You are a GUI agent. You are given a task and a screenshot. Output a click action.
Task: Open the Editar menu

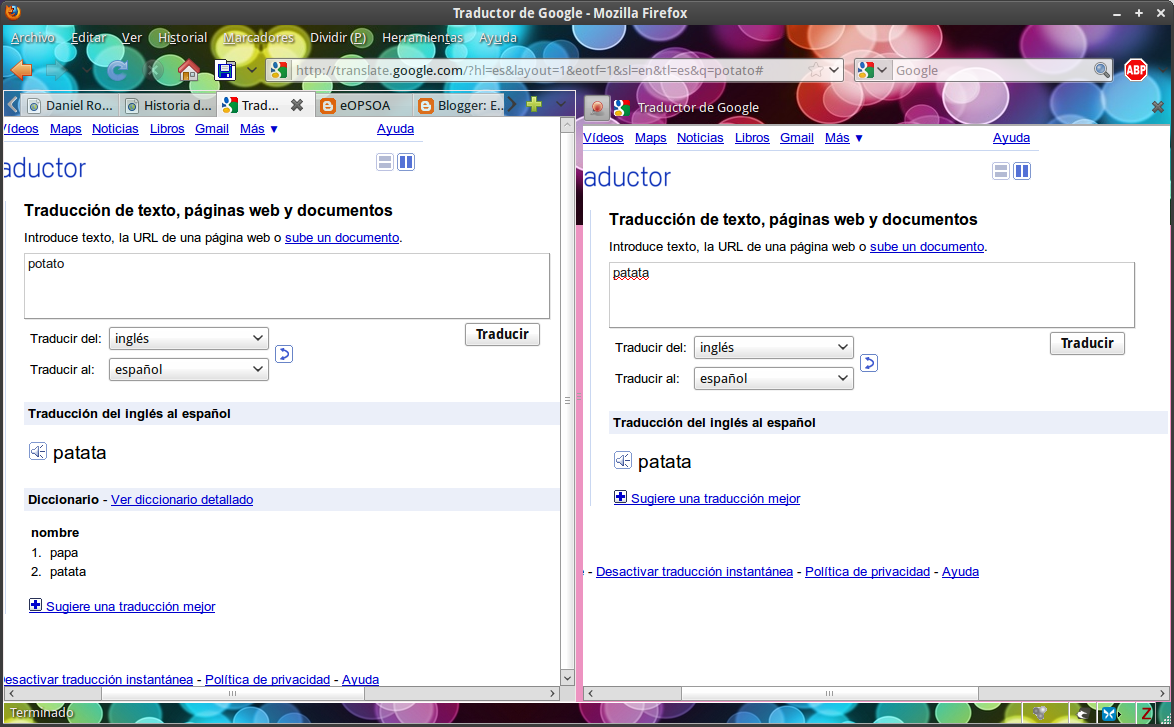click(x=88, y=37)
